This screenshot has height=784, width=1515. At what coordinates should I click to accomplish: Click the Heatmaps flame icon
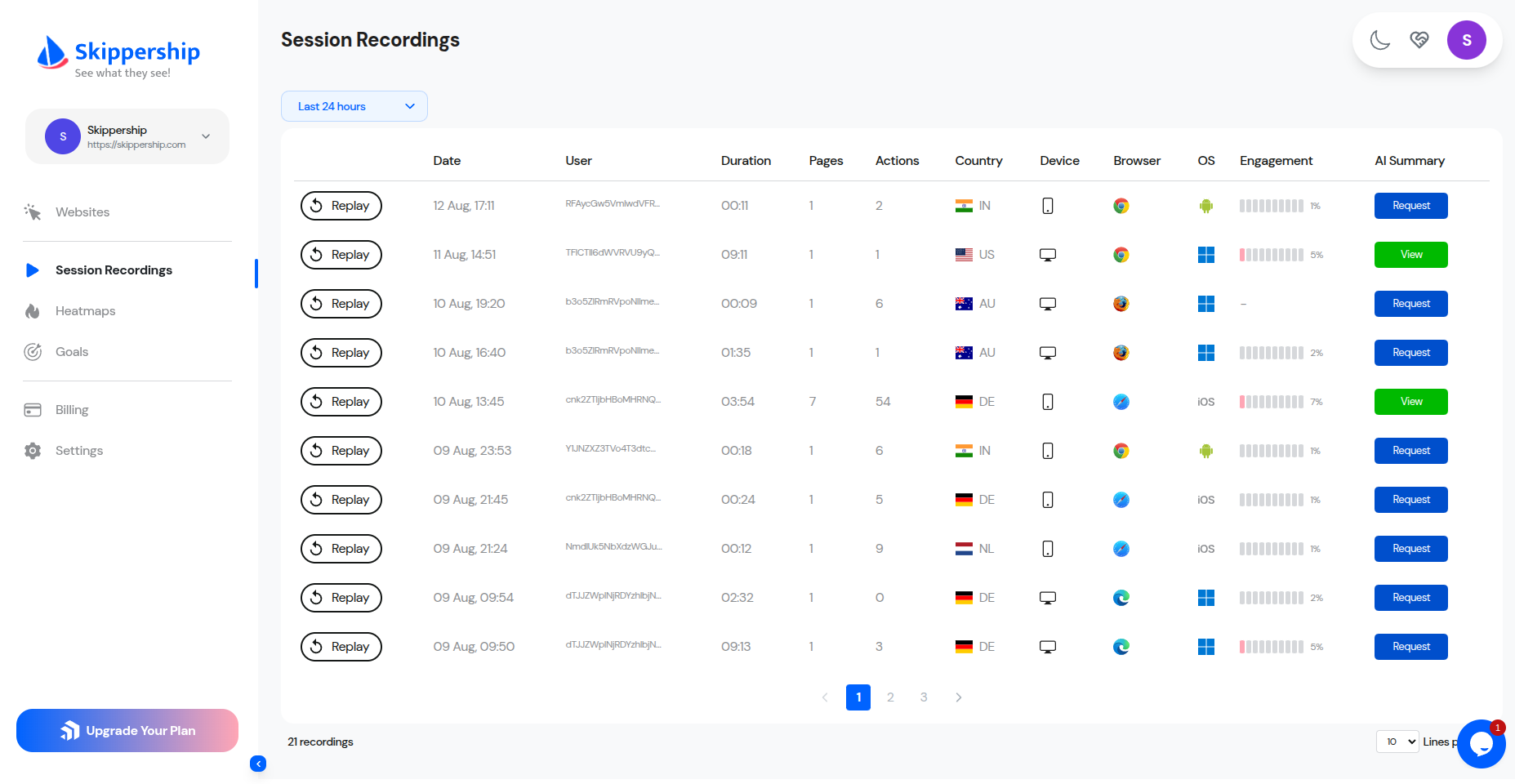[33, 311]
